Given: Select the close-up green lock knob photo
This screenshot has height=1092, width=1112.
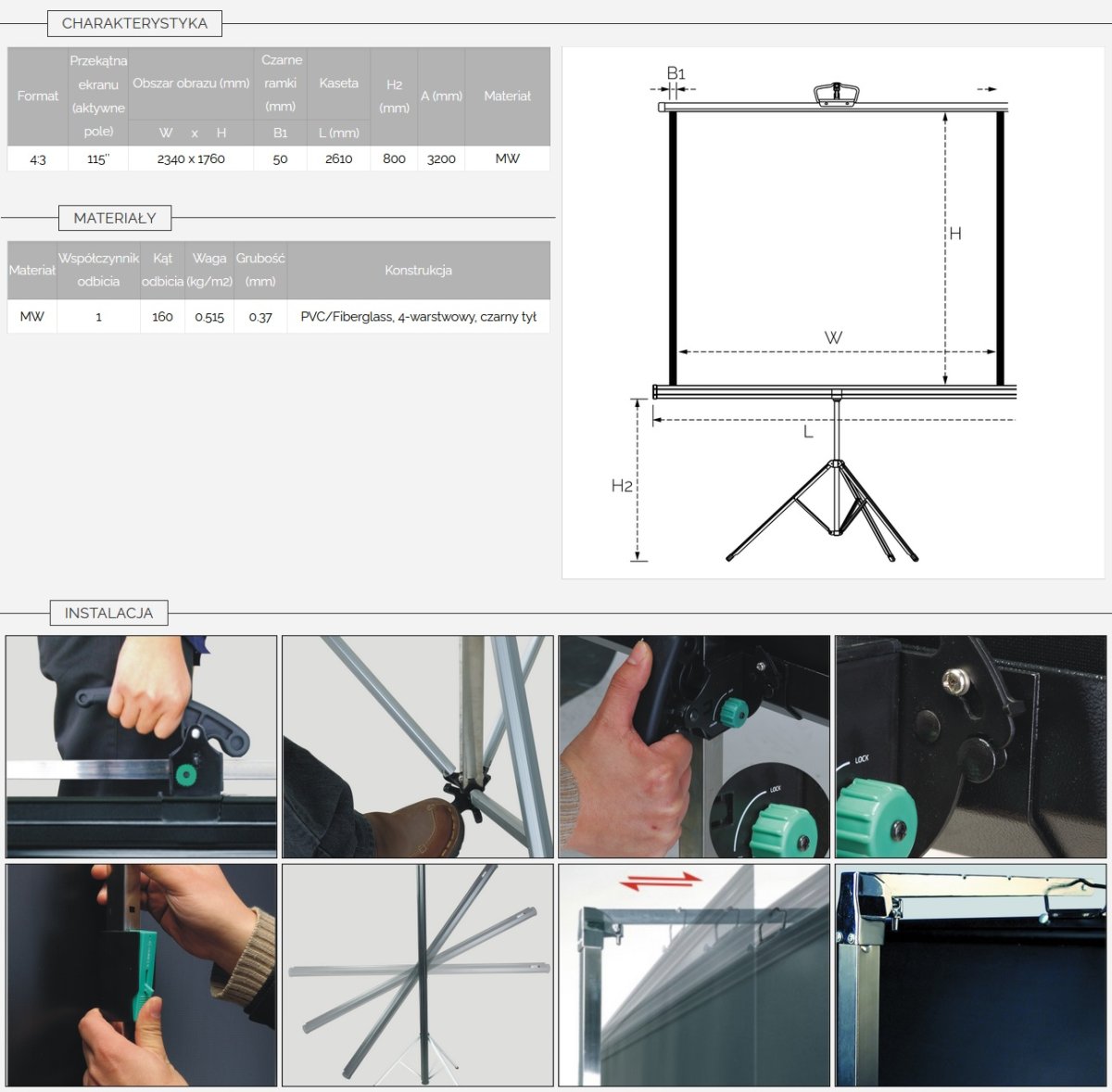Looking at the screenshot, I should tap(970, 746).
